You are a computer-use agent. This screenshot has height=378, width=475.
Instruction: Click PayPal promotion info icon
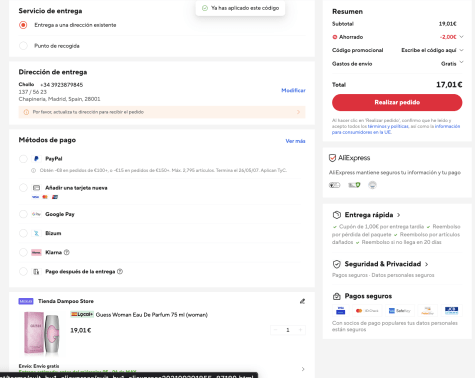pyautogui.click(x=33, y=170)
